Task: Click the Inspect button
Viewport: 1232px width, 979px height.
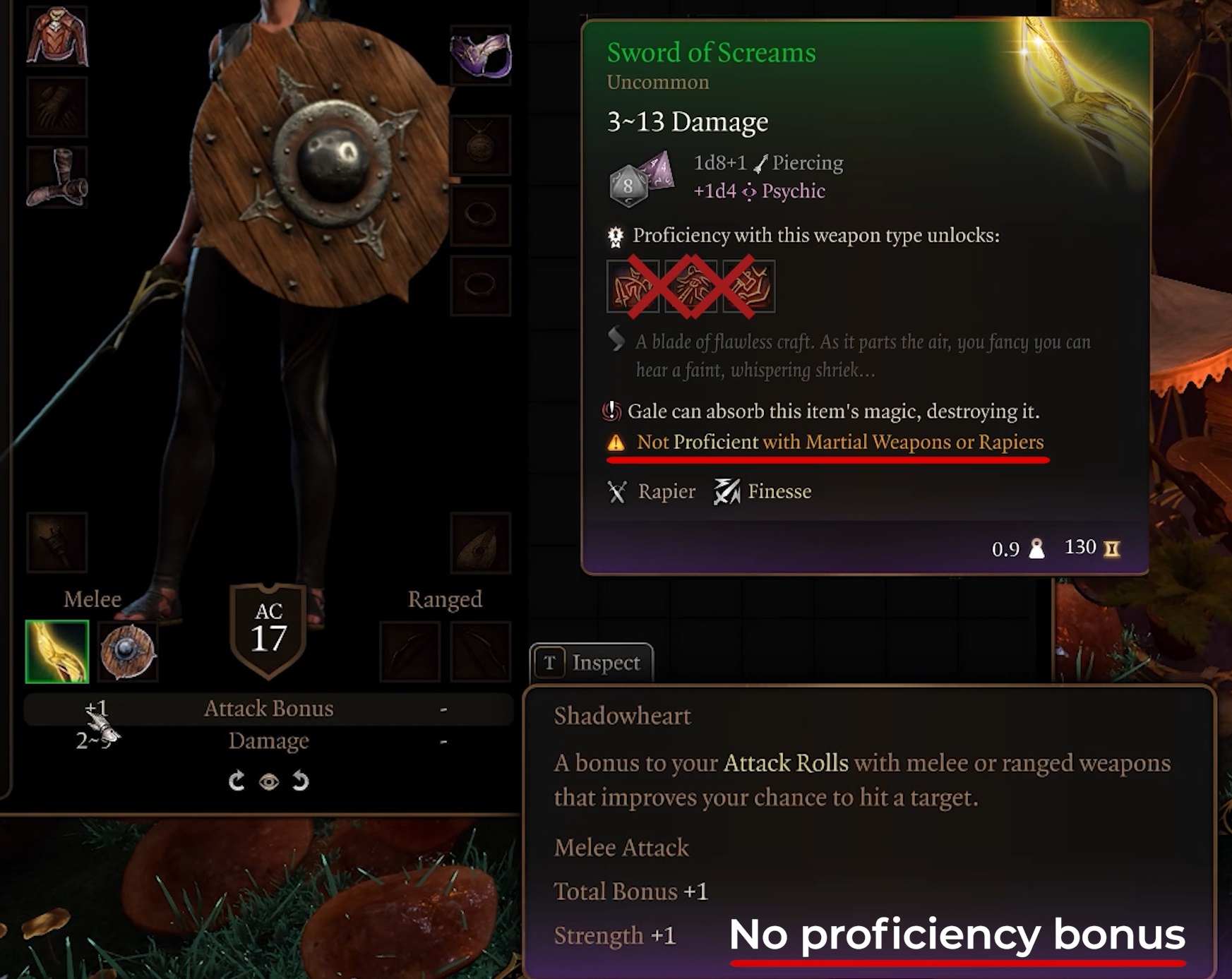Action: [591, 663]
